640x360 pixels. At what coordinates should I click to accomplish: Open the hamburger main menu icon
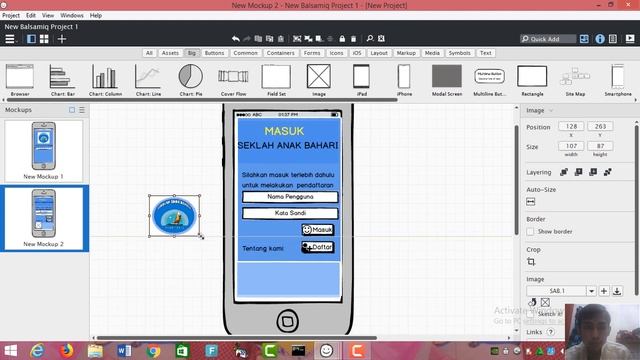click(10, 39)
